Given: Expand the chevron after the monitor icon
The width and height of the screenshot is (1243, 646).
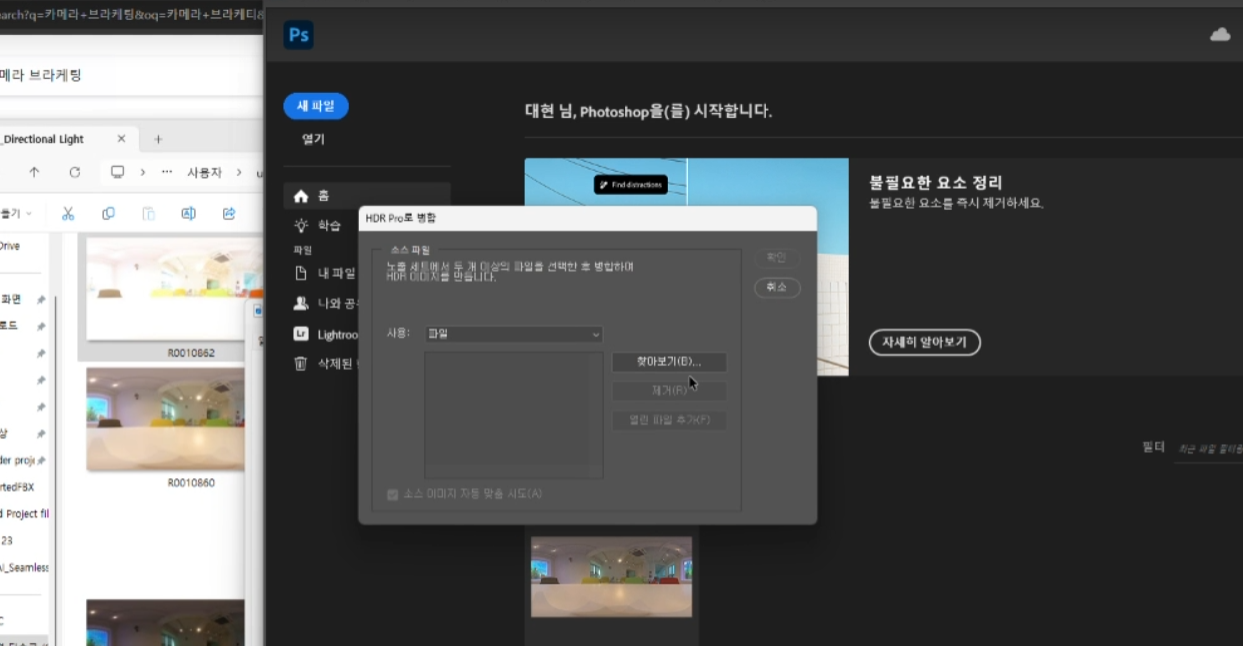Looking at the screenshot, I should point(142,172).
